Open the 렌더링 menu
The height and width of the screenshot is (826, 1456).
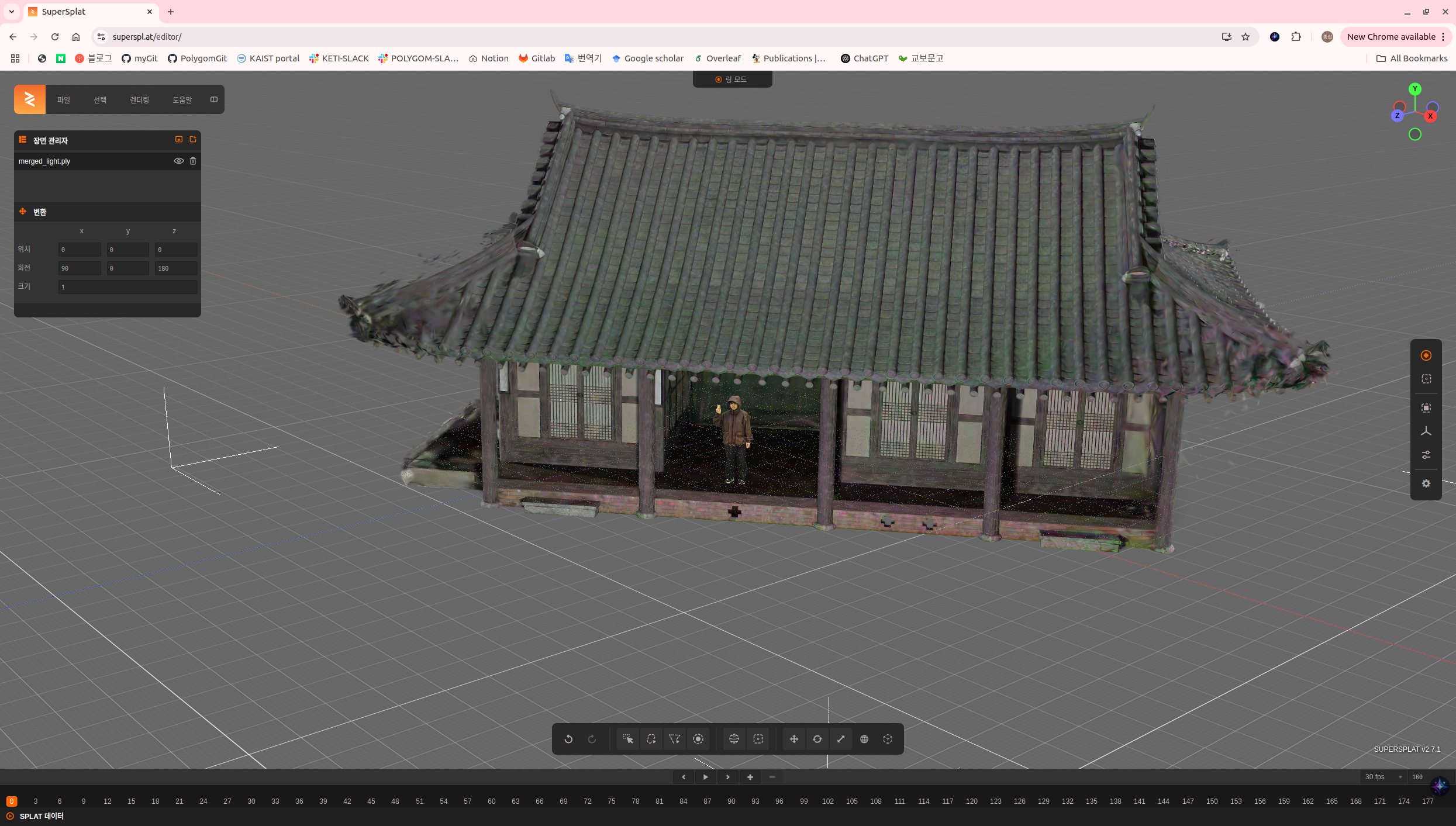click(139, 100)
